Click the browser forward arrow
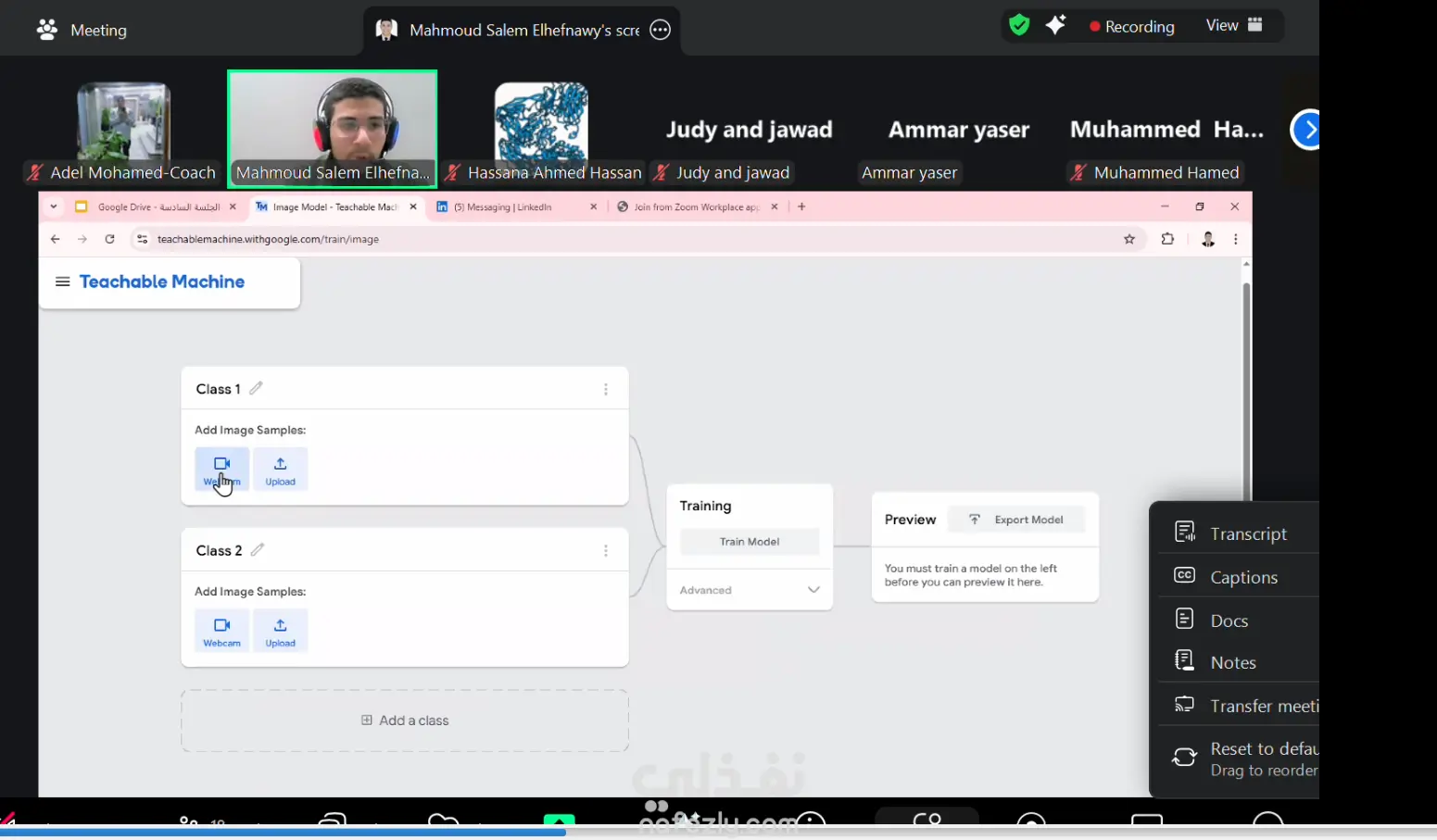 [x=82, y=239]
